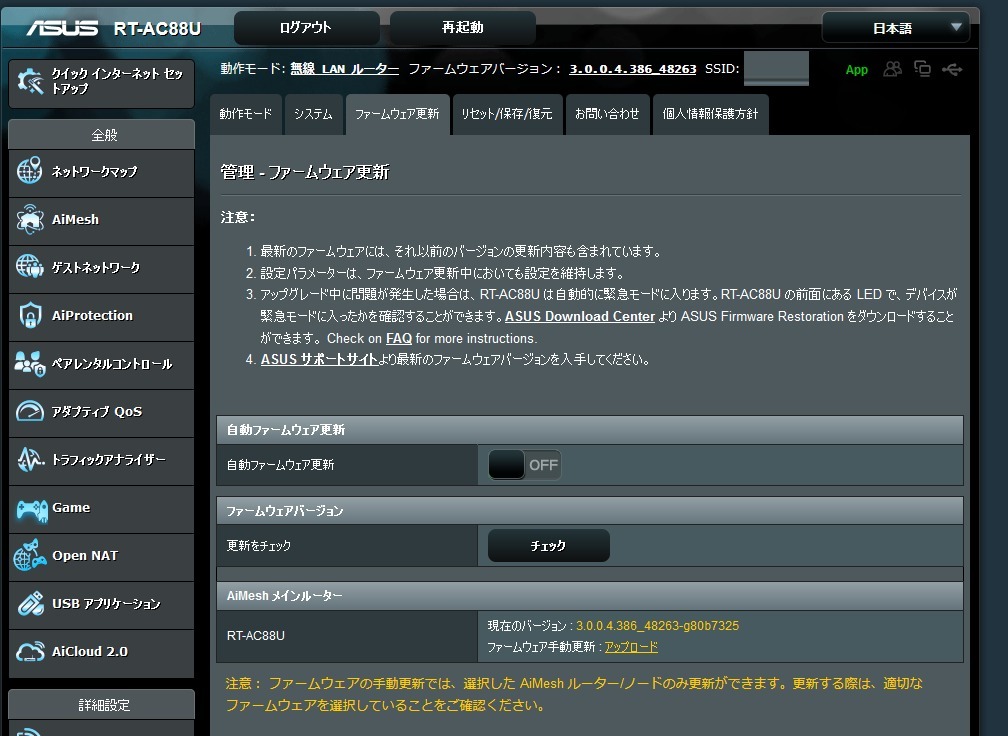Open the ASUS Download Center link
This screenshot has width=1008, height=736.
tap(580, 316)
